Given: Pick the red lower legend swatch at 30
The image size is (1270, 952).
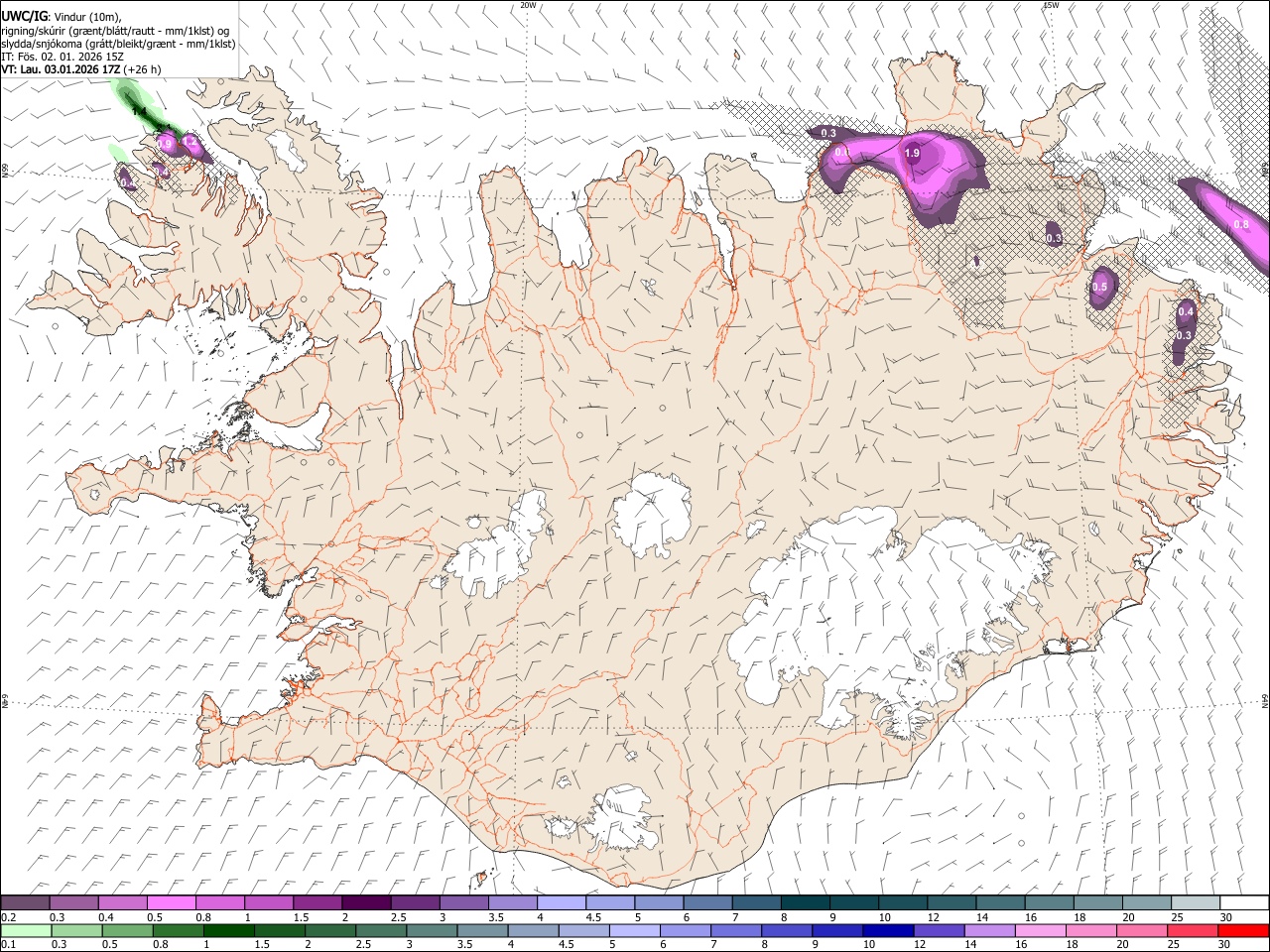Looking at the screenshot, I should [x=1243, y=930].
